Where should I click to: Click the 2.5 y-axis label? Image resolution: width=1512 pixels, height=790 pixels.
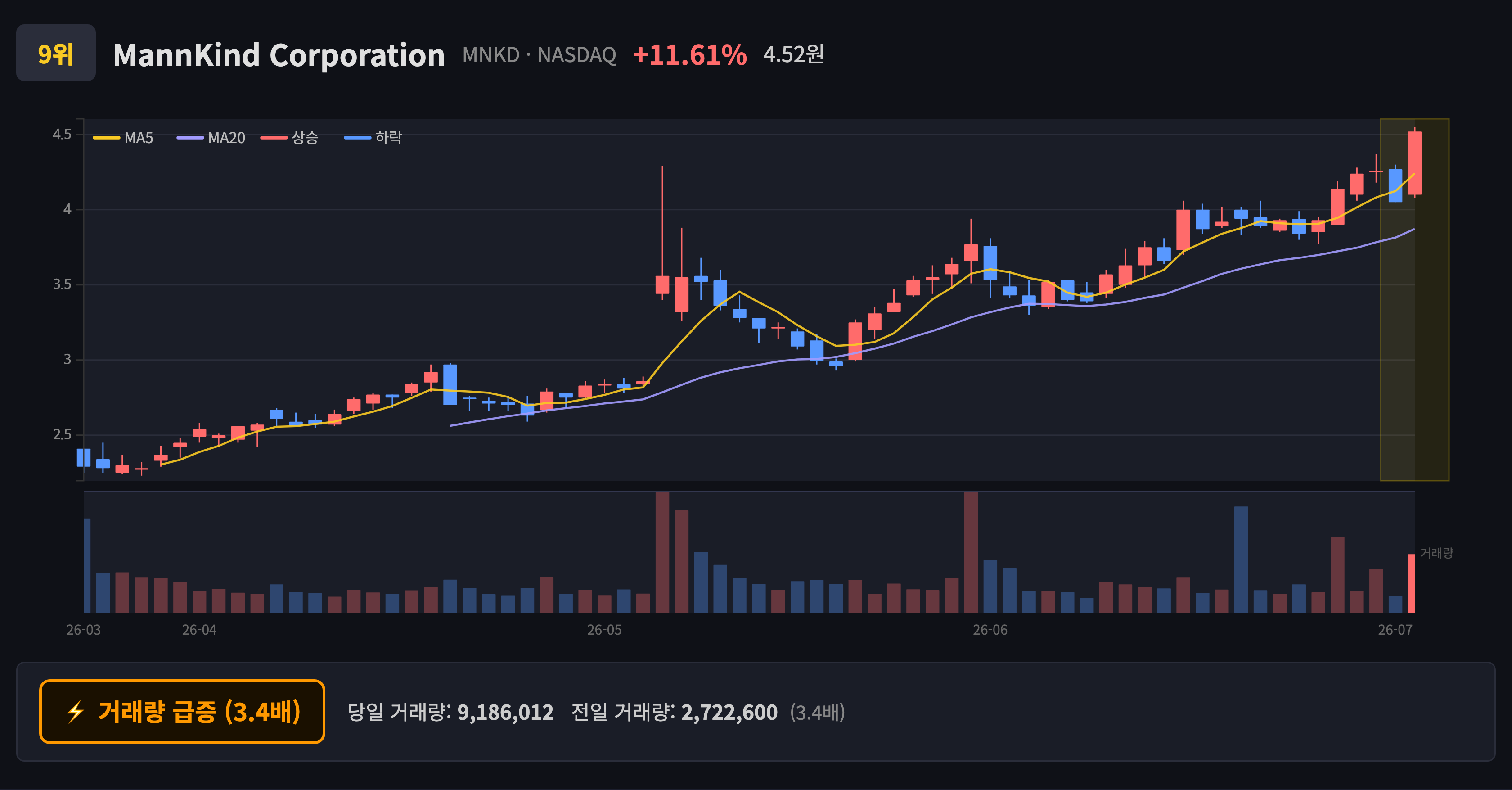[x=62, y=435]
